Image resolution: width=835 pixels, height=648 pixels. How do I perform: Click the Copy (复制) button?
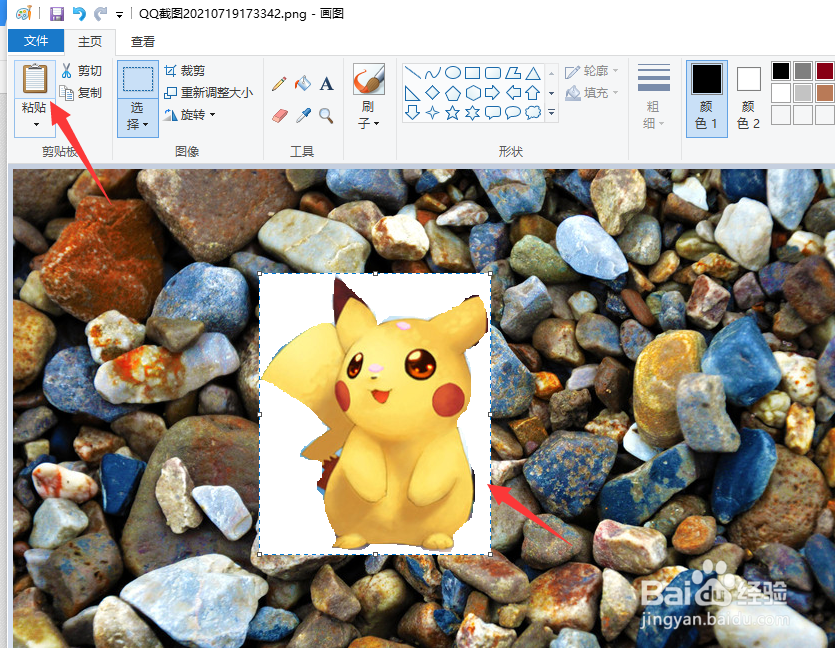click(x=81, y=93)
